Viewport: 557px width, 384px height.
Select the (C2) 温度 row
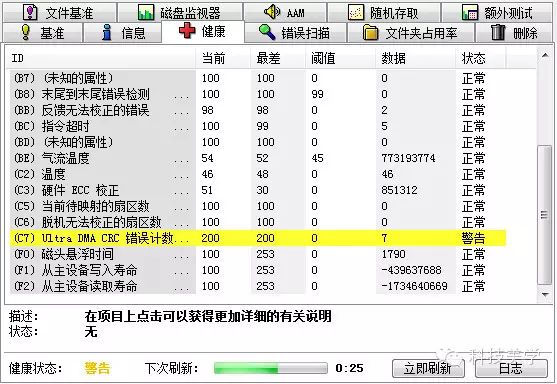(258, 174)
